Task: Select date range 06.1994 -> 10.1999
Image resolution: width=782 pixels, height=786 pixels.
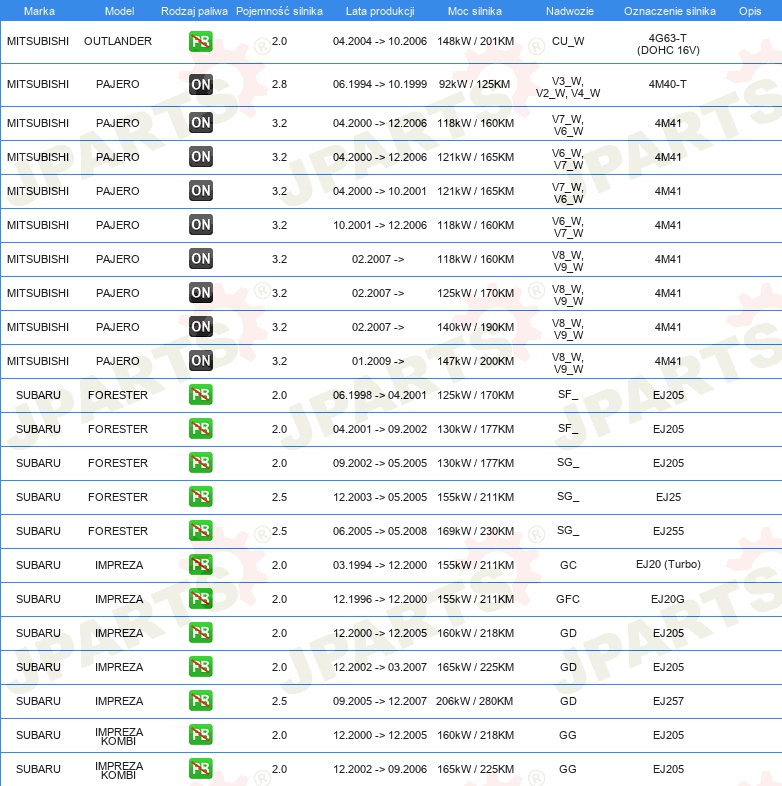Action: coord(380,84)
